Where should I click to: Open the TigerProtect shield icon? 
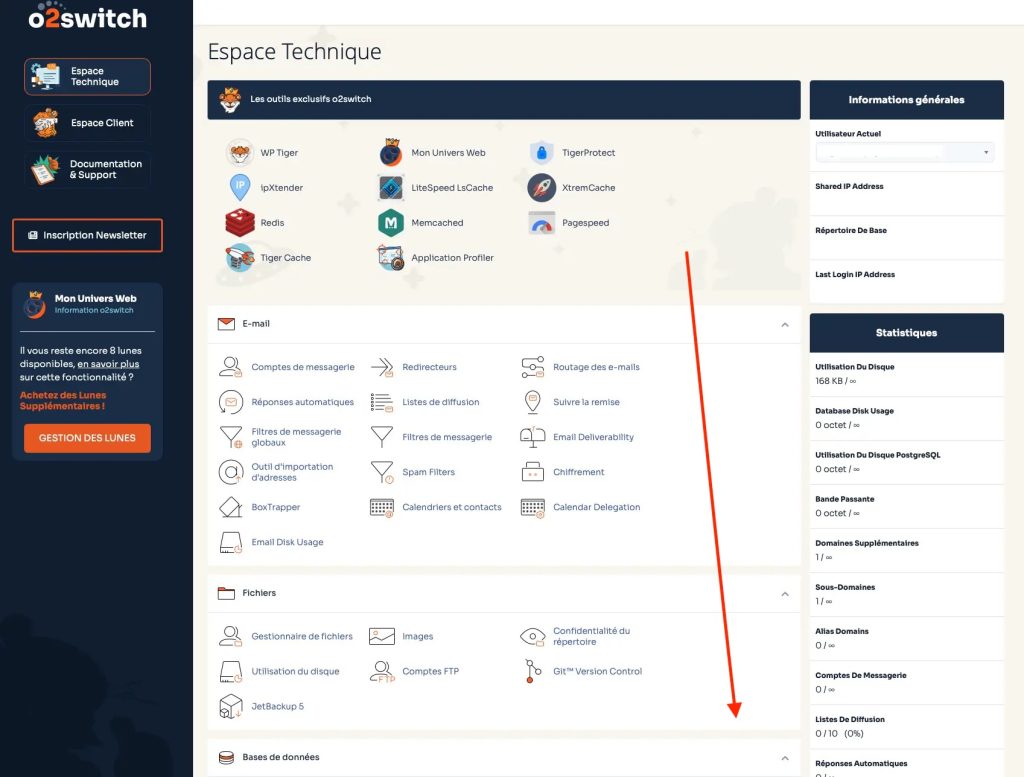click(x=541, y=153)
